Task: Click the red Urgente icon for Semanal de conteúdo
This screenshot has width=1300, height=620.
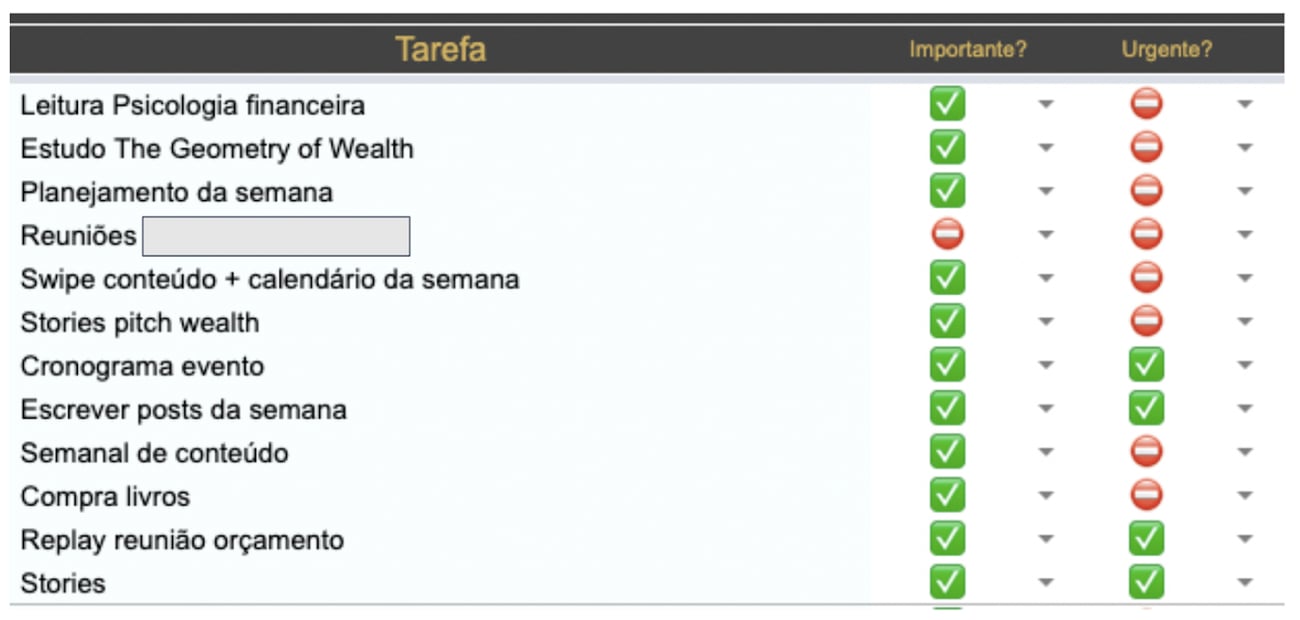Action: 1146,452
